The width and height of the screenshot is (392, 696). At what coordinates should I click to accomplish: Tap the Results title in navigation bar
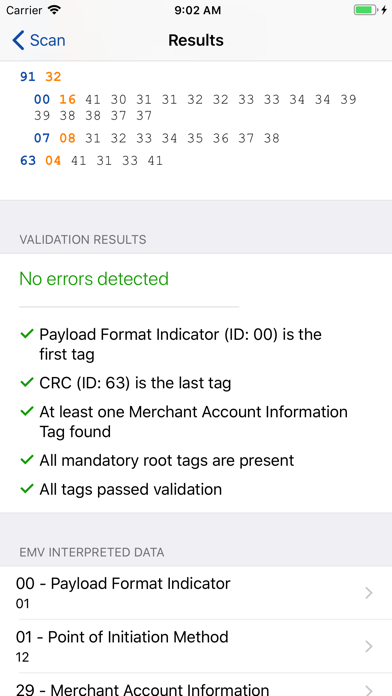[x=196, y=40]
